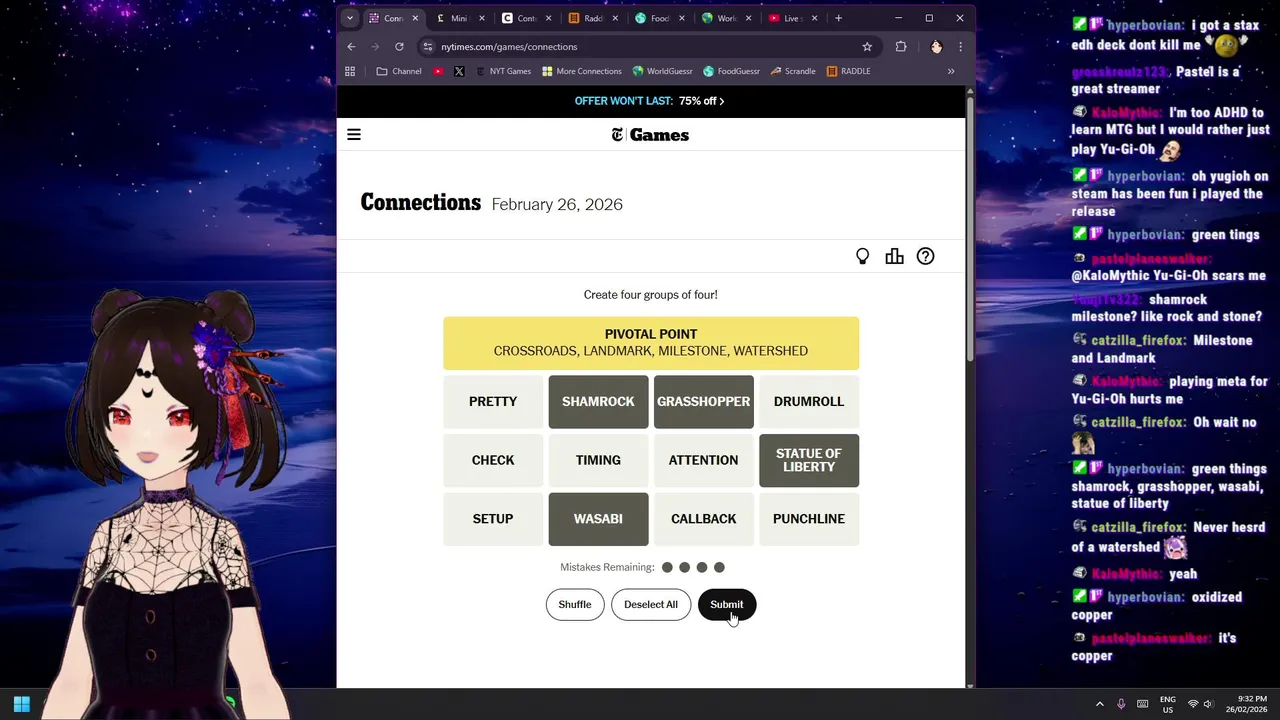Click the NYT Games logo

tap(650, 135)
